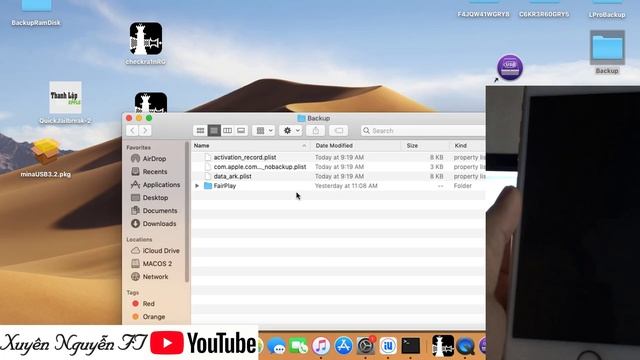Select Yesterday at 11:08 AM date cell
The width and height of the screenshot is (640, 360).
point(346,186)
